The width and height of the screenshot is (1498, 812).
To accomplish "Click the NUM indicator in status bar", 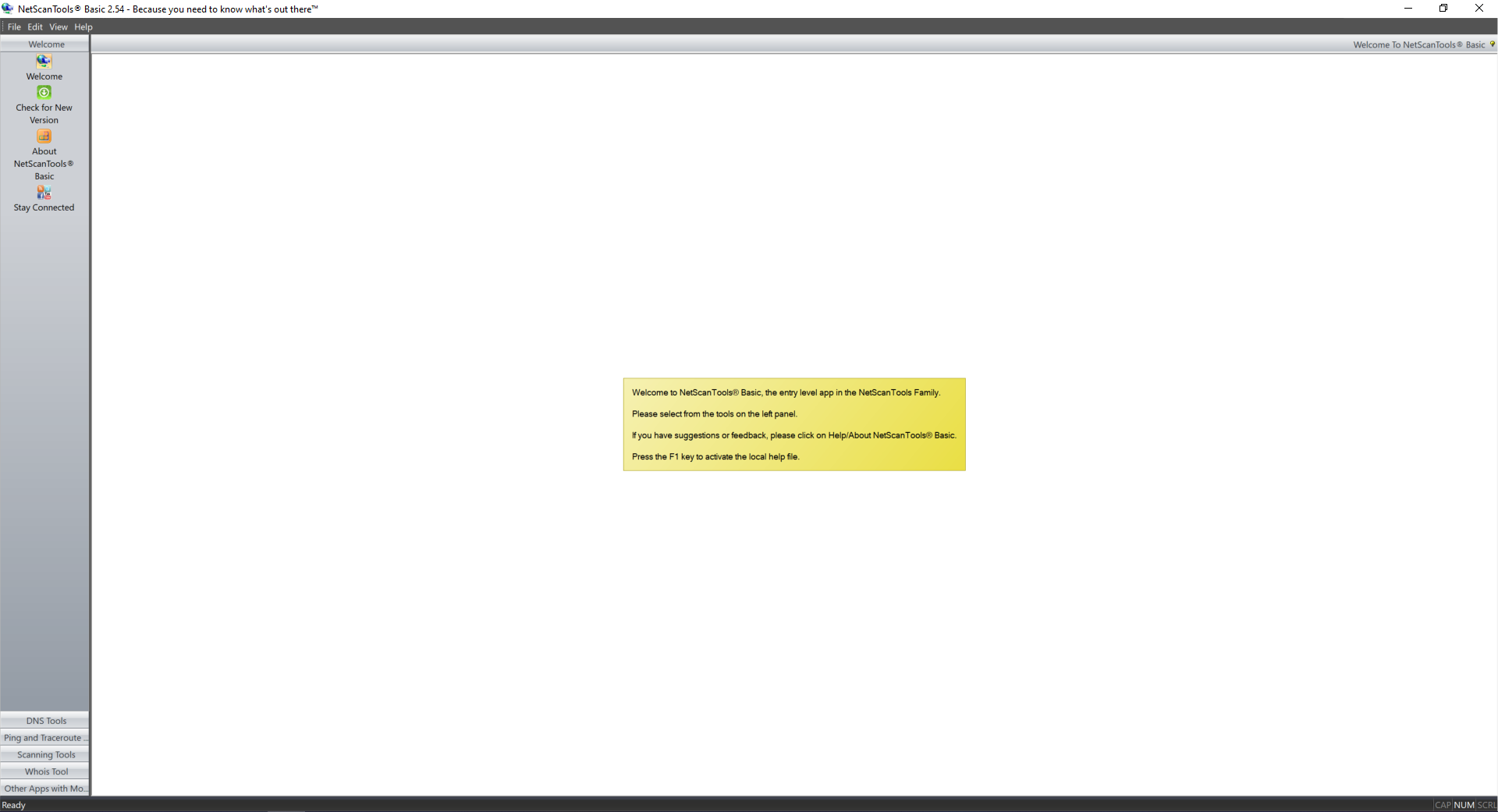I will click(x=1464, y=805).
